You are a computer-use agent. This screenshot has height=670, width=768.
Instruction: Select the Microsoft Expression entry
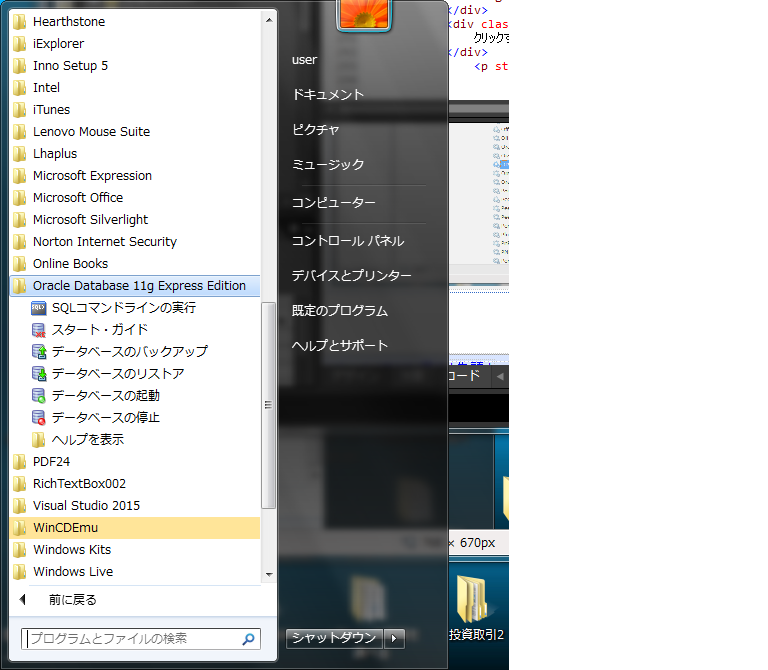[x=135, y=176]
